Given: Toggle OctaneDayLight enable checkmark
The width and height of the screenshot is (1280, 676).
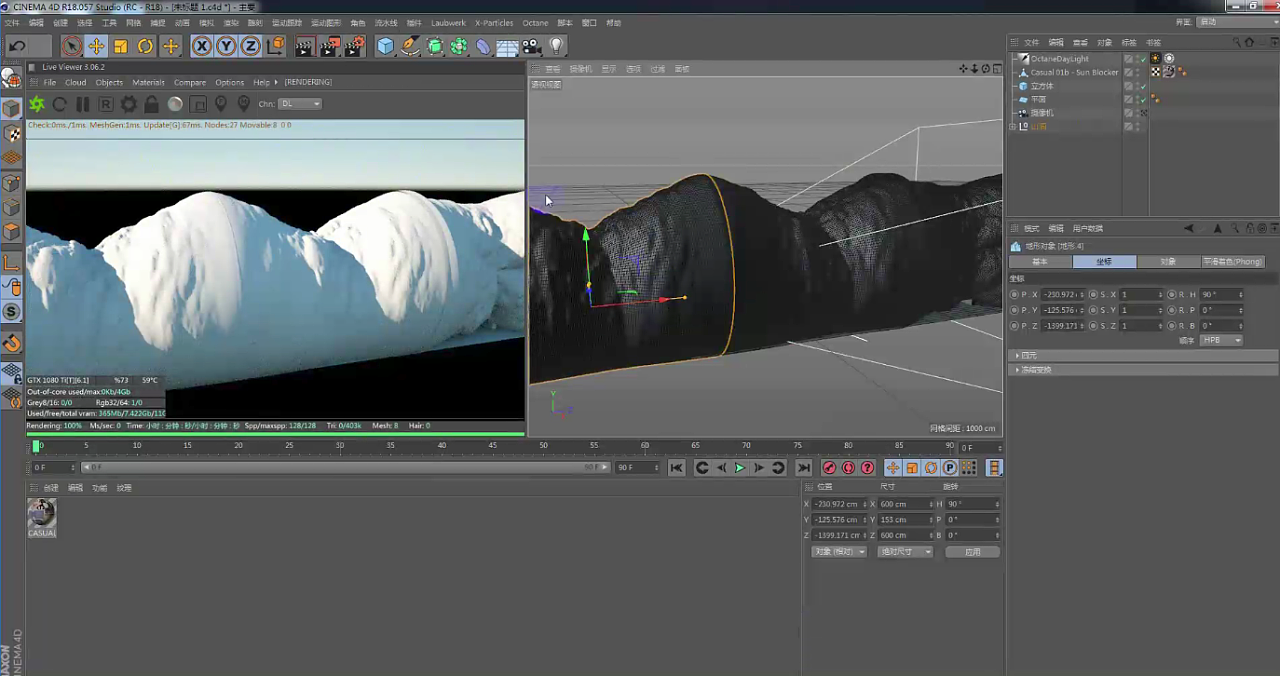Looking at the screenshot, I should click(1143, 59).
